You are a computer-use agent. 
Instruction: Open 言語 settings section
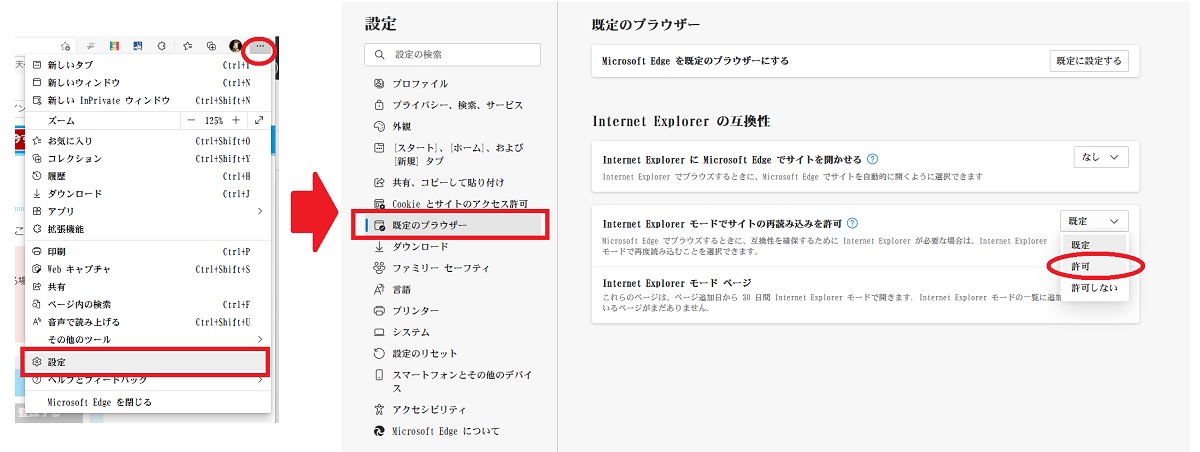(453, 289)
